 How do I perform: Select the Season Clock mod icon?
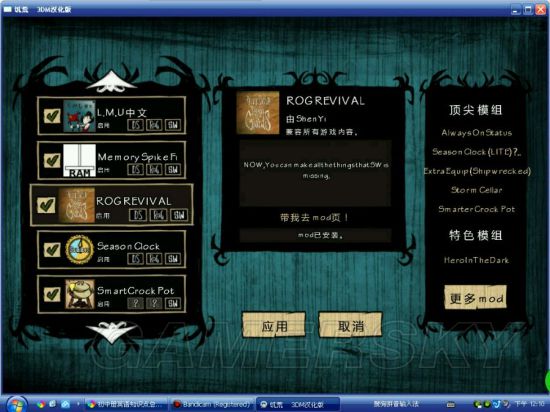click(x=79, y=249)
